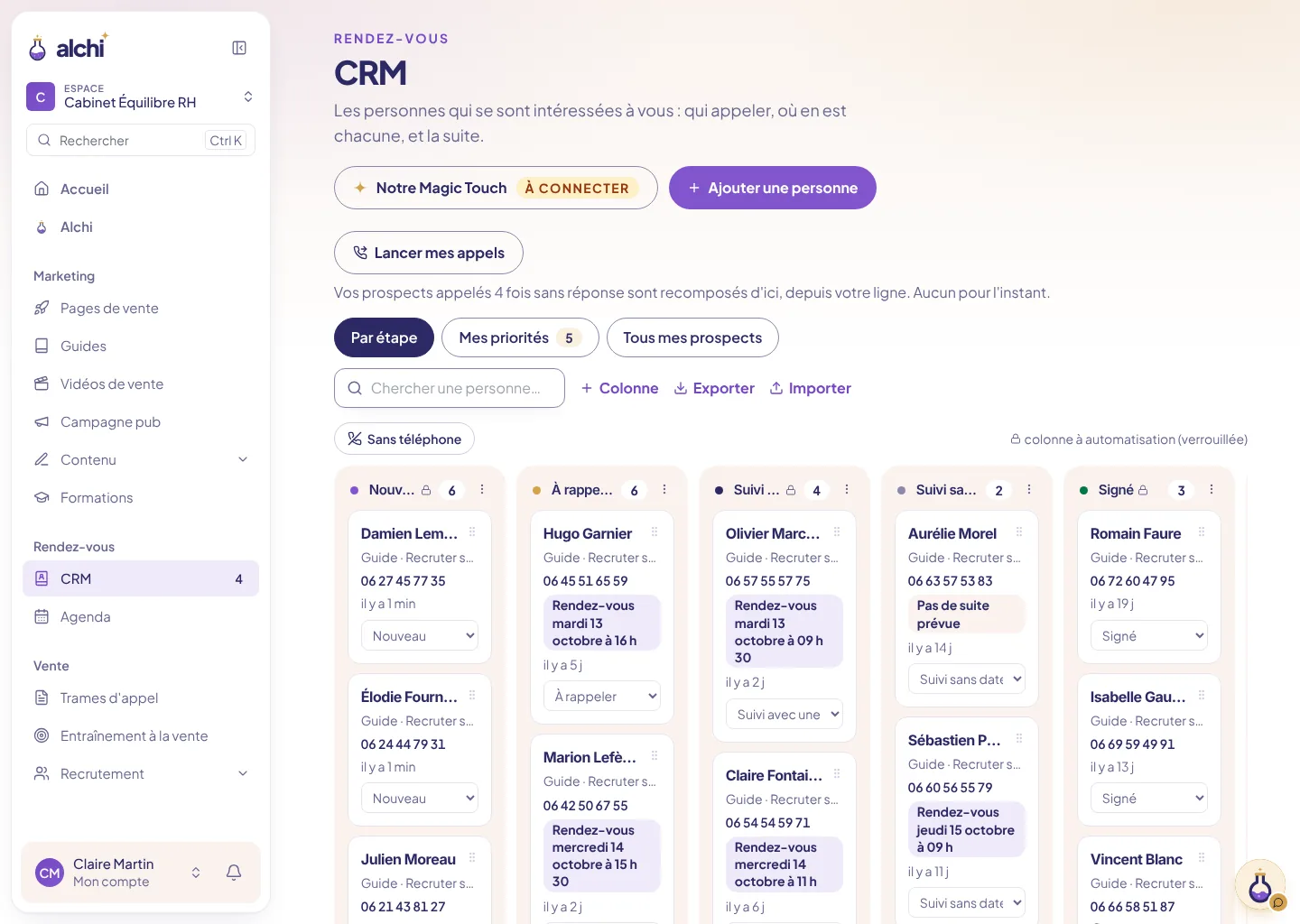Open Entraînement à la vente
The image size is (1300, 924).
(141, 736)
